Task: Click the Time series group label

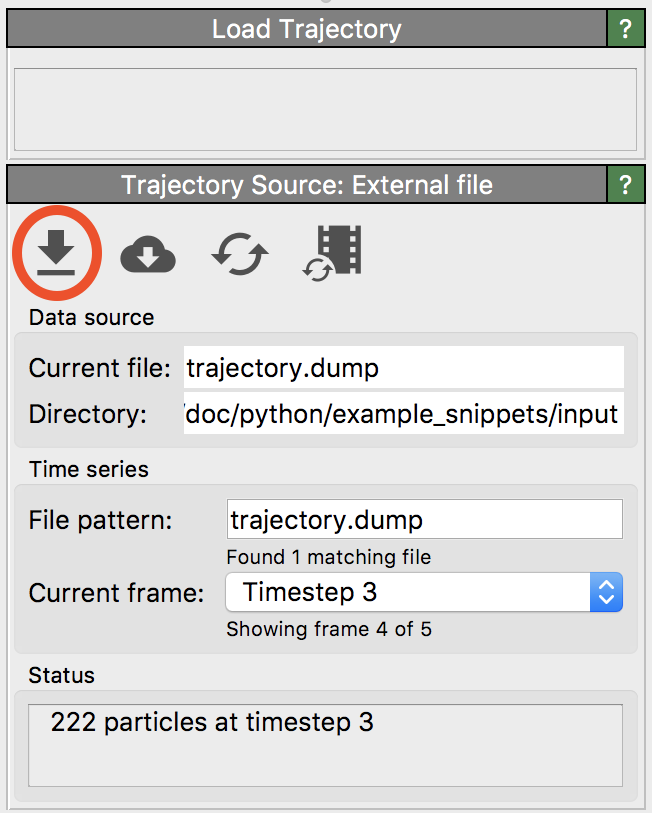Action: click(89, 469)
